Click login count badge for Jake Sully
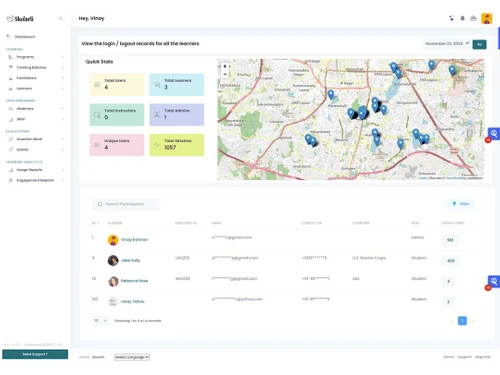This screenshot has height=375, width=500. [x=451, y=261]
